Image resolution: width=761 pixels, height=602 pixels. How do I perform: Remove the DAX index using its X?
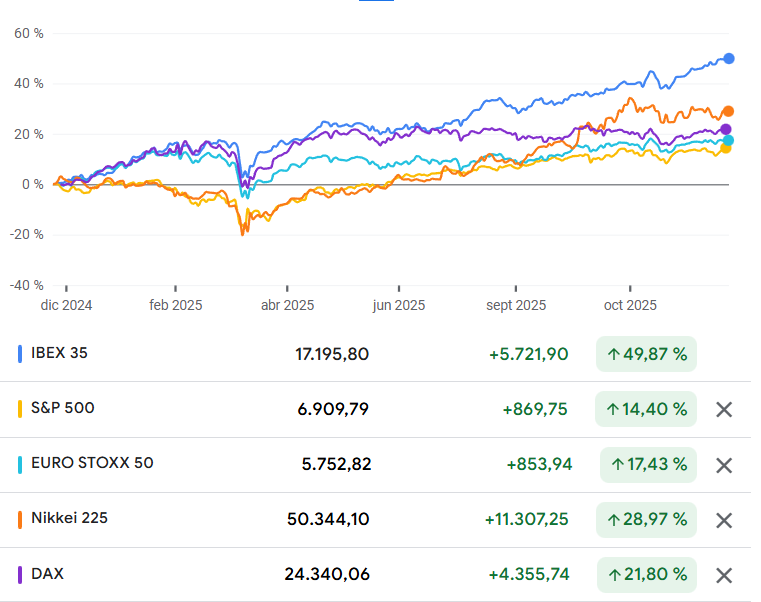click(x=725, y=575)
